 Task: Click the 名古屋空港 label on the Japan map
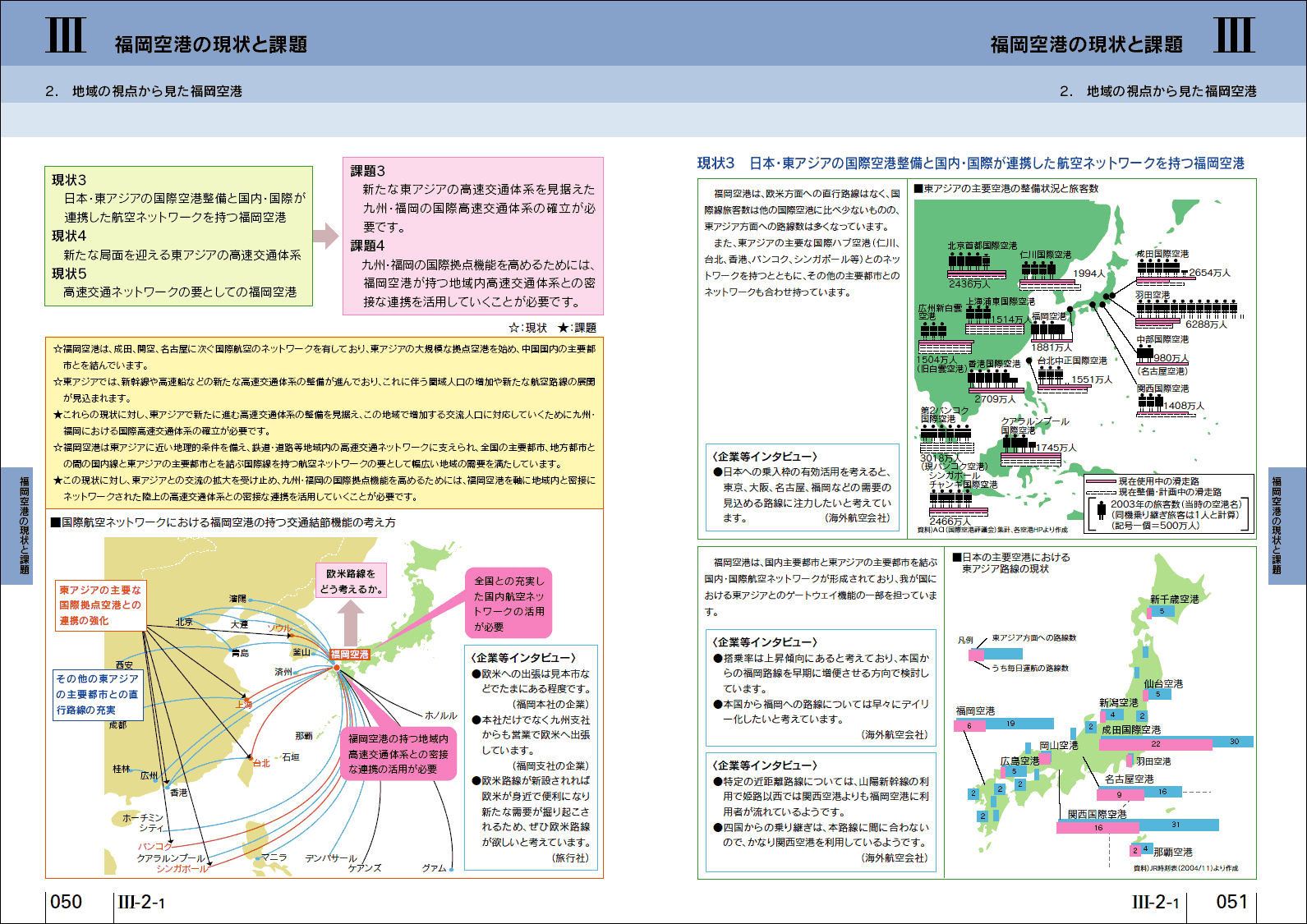tap(1129, 779)
